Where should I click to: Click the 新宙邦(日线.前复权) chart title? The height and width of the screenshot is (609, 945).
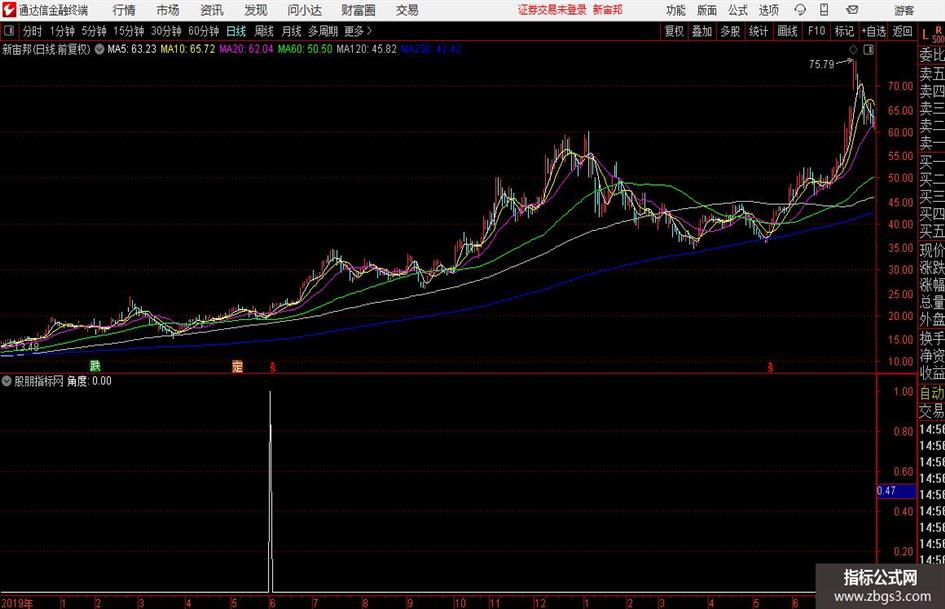pos(46,49)
